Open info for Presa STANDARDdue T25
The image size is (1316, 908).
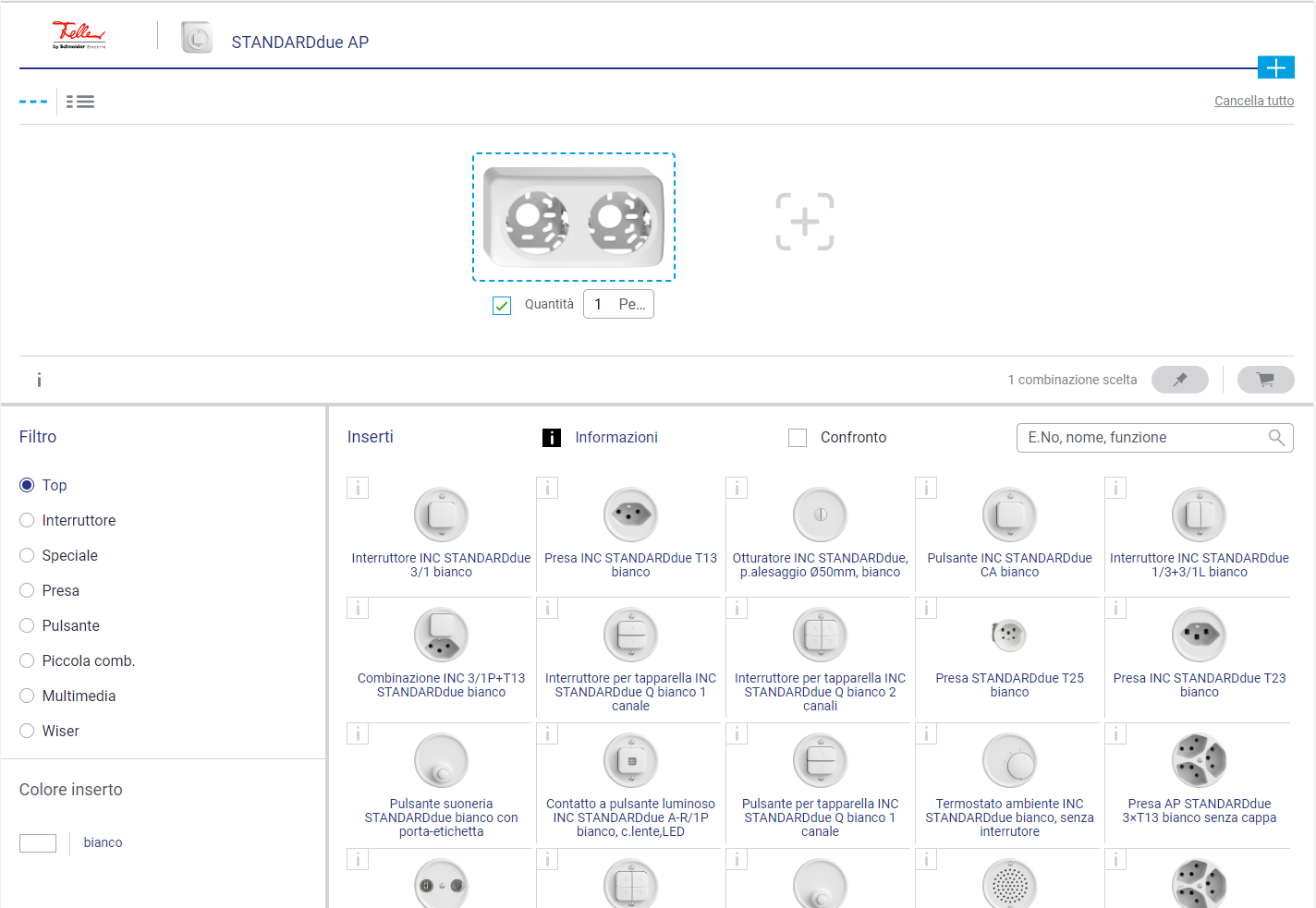pyautogui.click(x=926, y=608)
